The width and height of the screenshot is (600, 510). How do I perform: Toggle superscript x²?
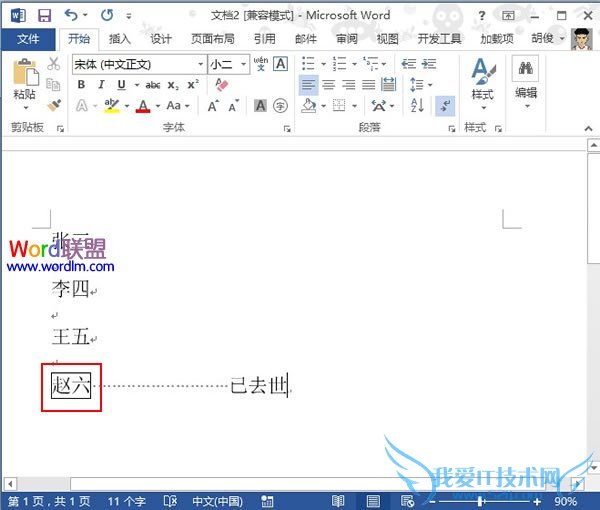(193, 85)
